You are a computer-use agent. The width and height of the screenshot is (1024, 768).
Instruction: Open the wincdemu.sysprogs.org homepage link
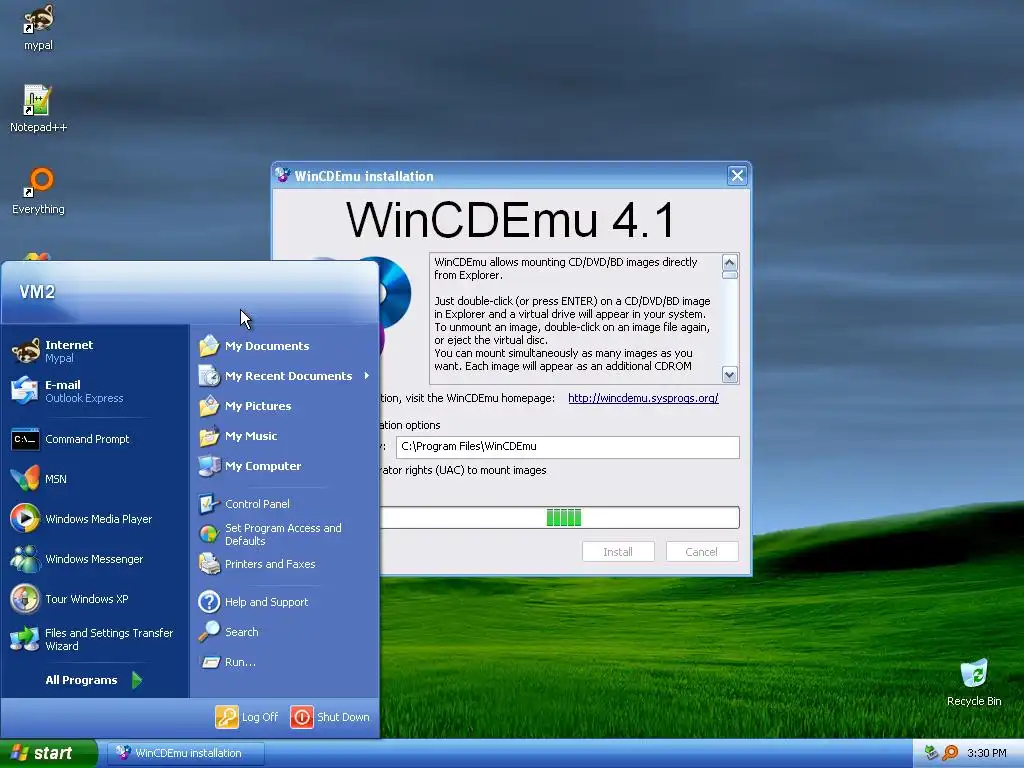coord(643,398)
